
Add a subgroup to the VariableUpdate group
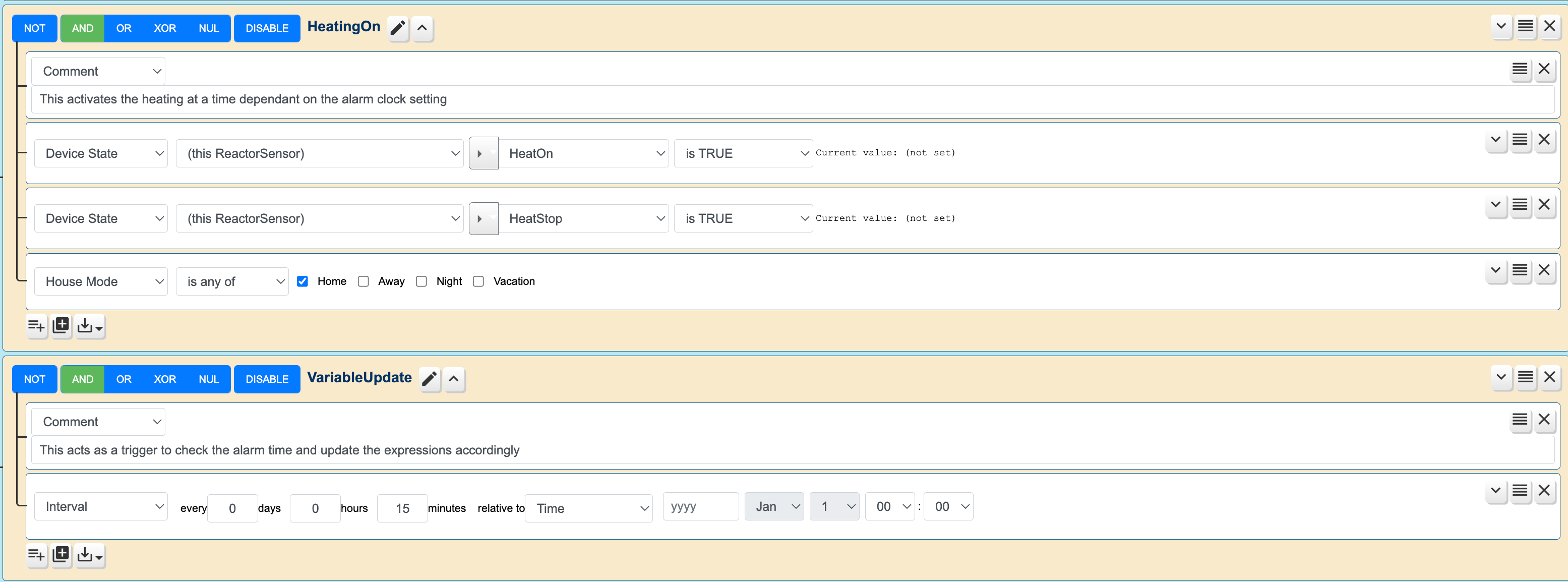pos(61,555)
